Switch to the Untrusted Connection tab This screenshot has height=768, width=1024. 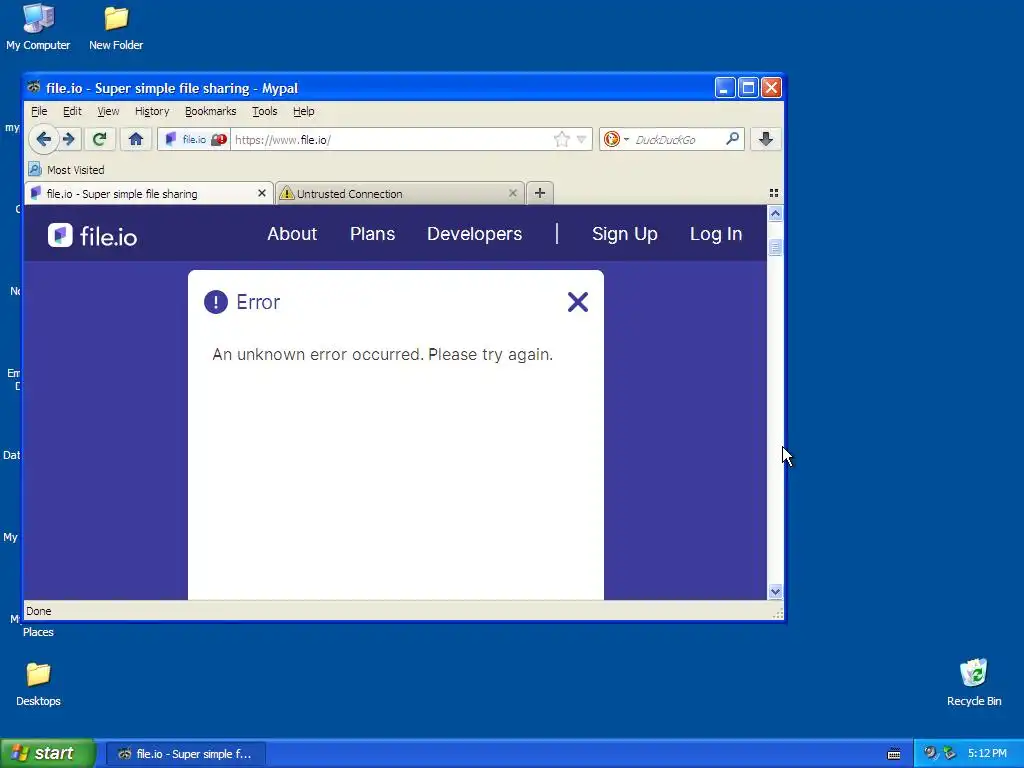[x=400, y=193]
